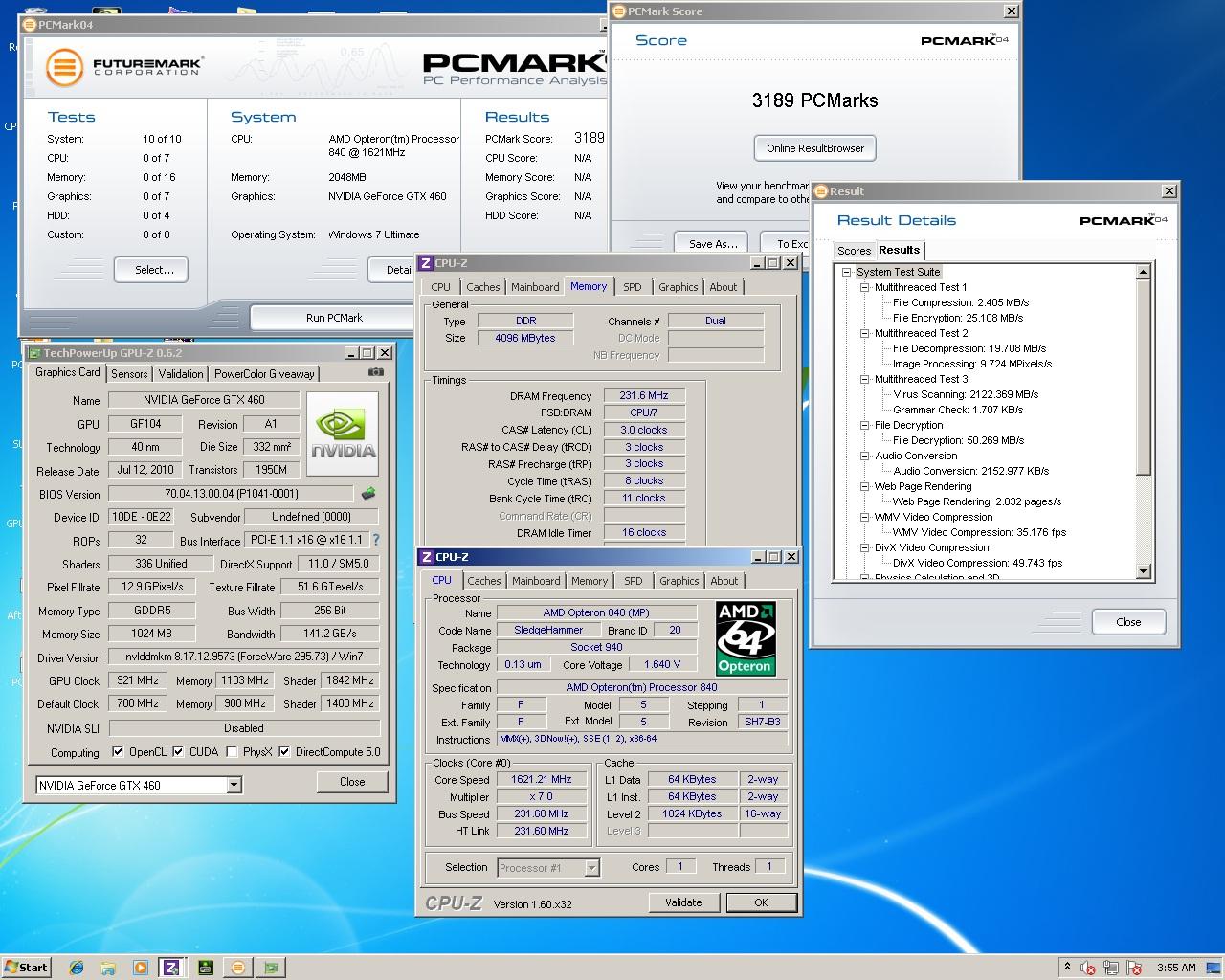Screen dimensions: 1225x980
Task: Collapse the Audio Conversion tree node
Action: [864, 456]
